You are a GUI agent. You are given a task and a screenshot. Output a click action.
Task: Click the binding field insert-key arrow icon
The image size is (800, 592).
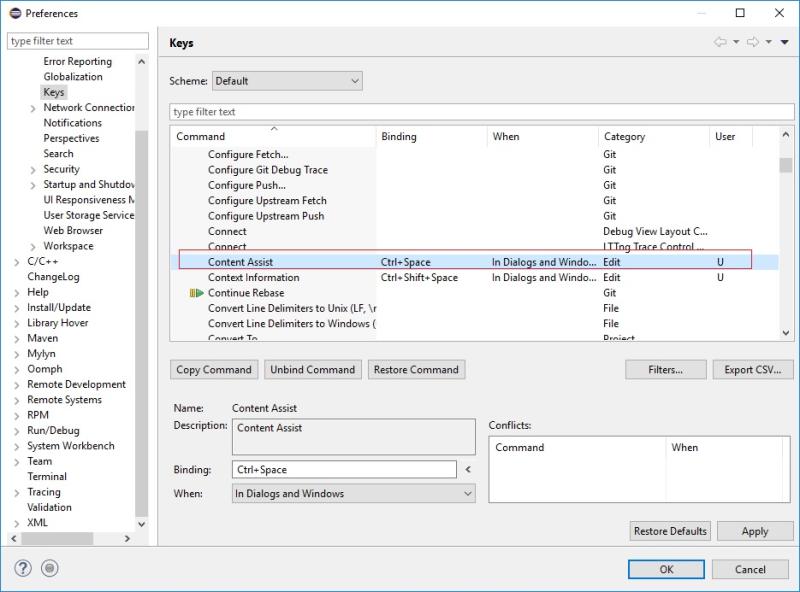468,470
